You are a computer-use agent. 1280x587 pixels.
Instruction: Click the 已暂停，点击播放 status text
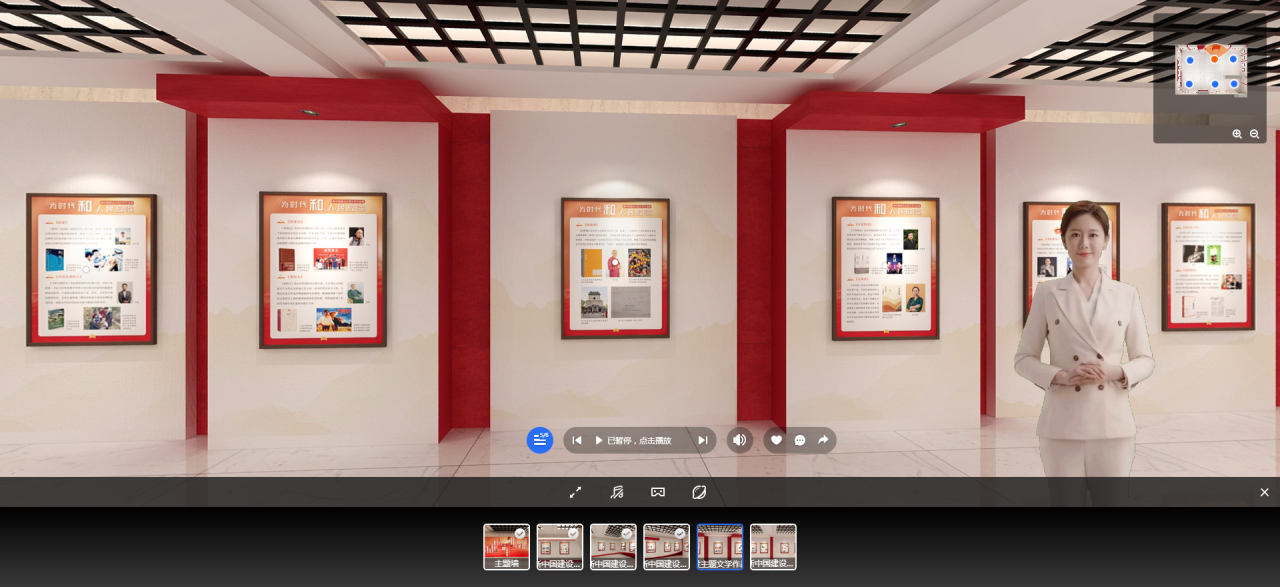[x=639, y=440]
